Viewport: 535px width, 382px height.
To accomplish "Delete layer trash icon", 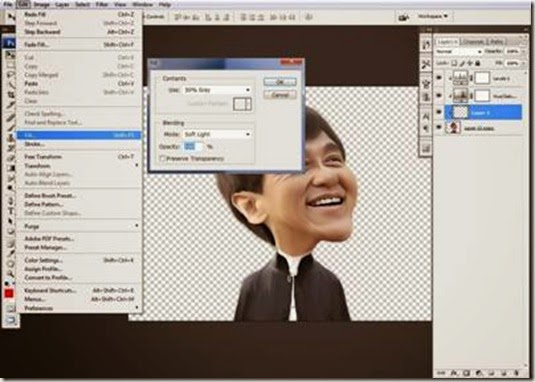I will coord(517,373).
